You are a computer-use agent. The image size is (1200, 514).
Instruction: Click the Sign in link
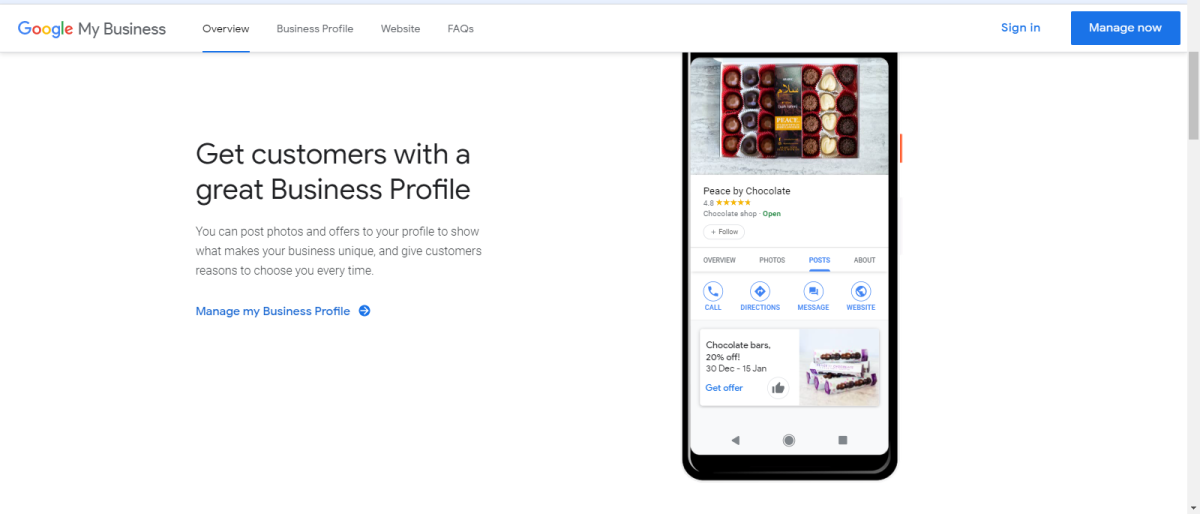1020,28
